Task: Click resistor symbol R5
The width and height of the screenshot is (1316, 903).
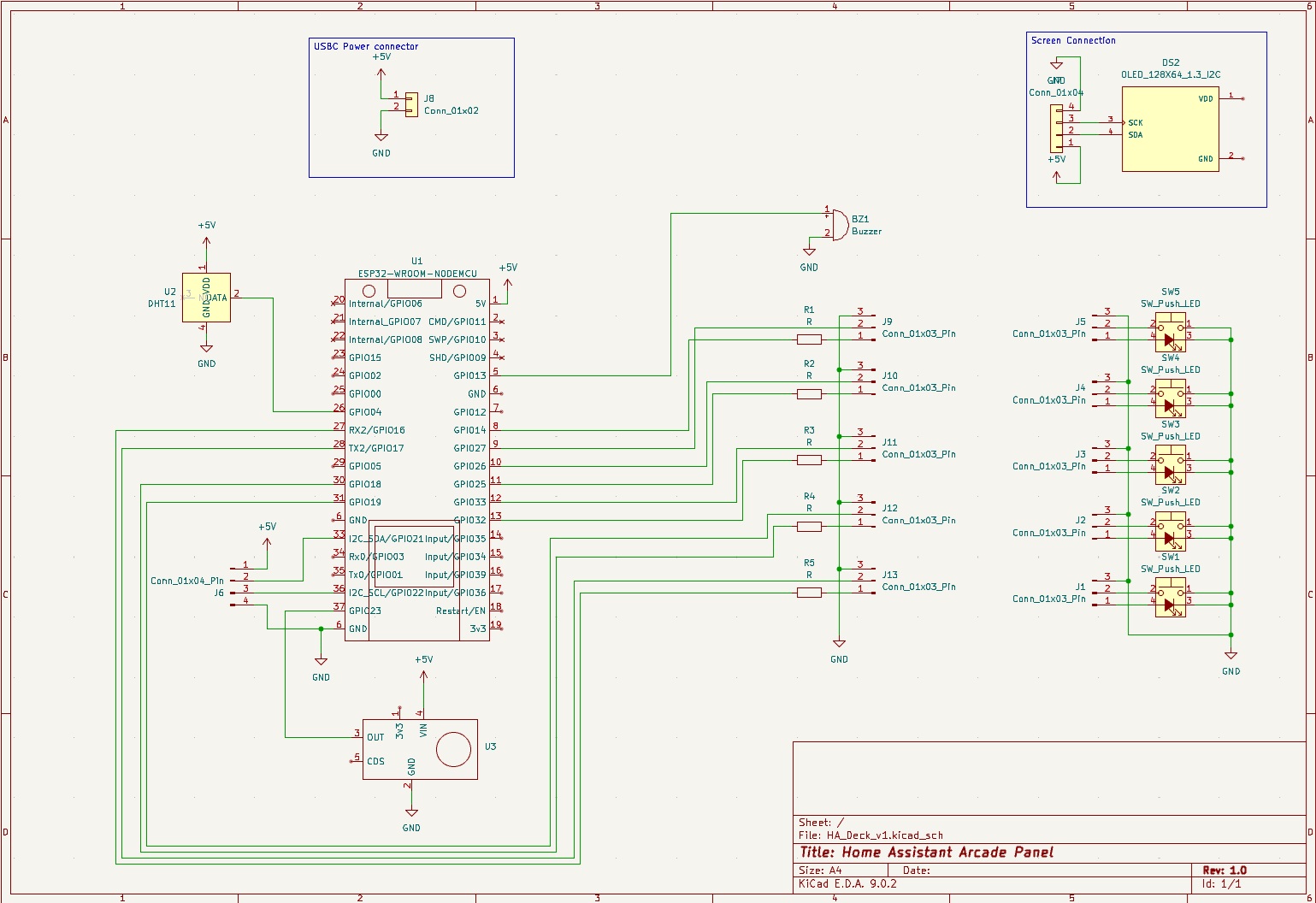Action: tap(808, 591)
